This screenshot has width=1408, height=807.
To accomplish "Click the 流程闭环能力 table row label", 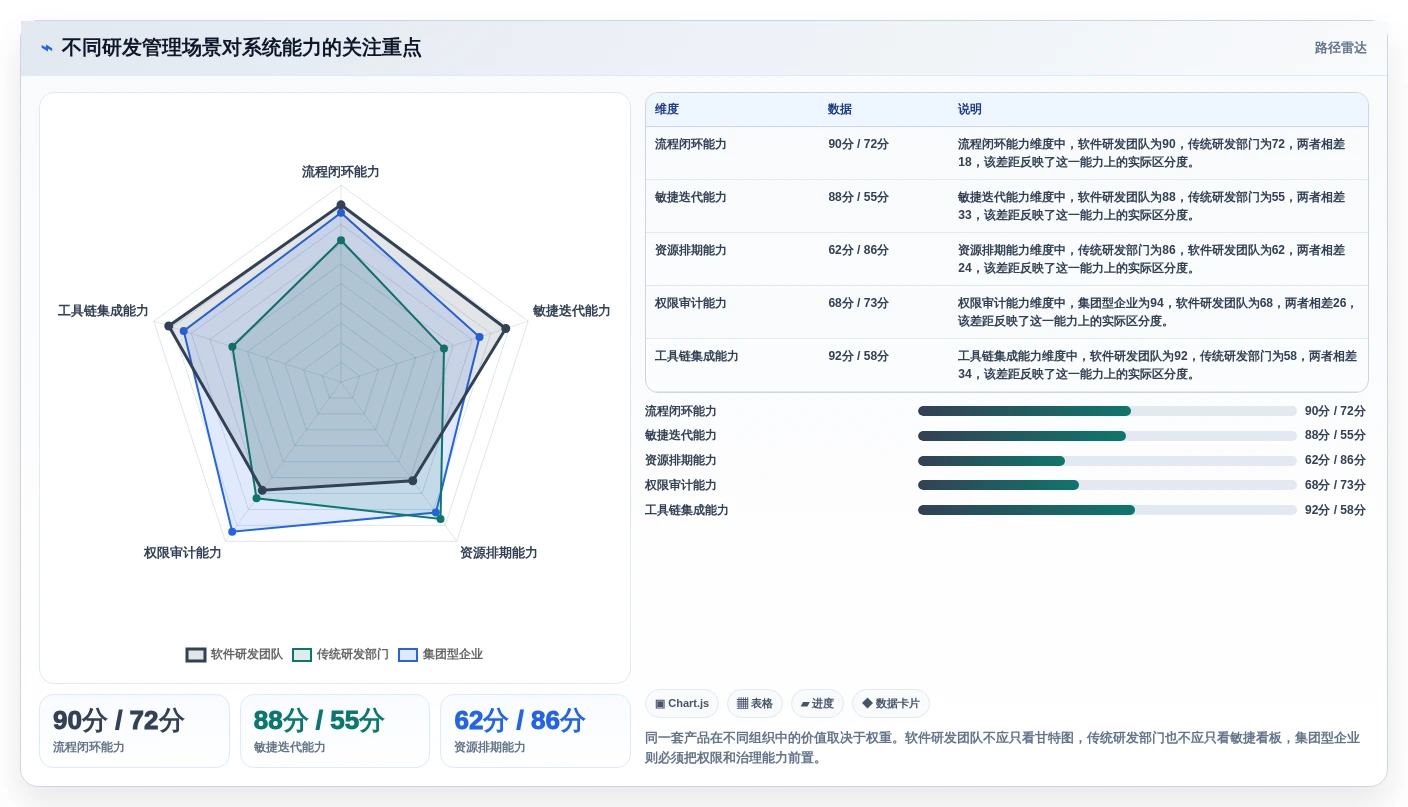I will point(691,144).
